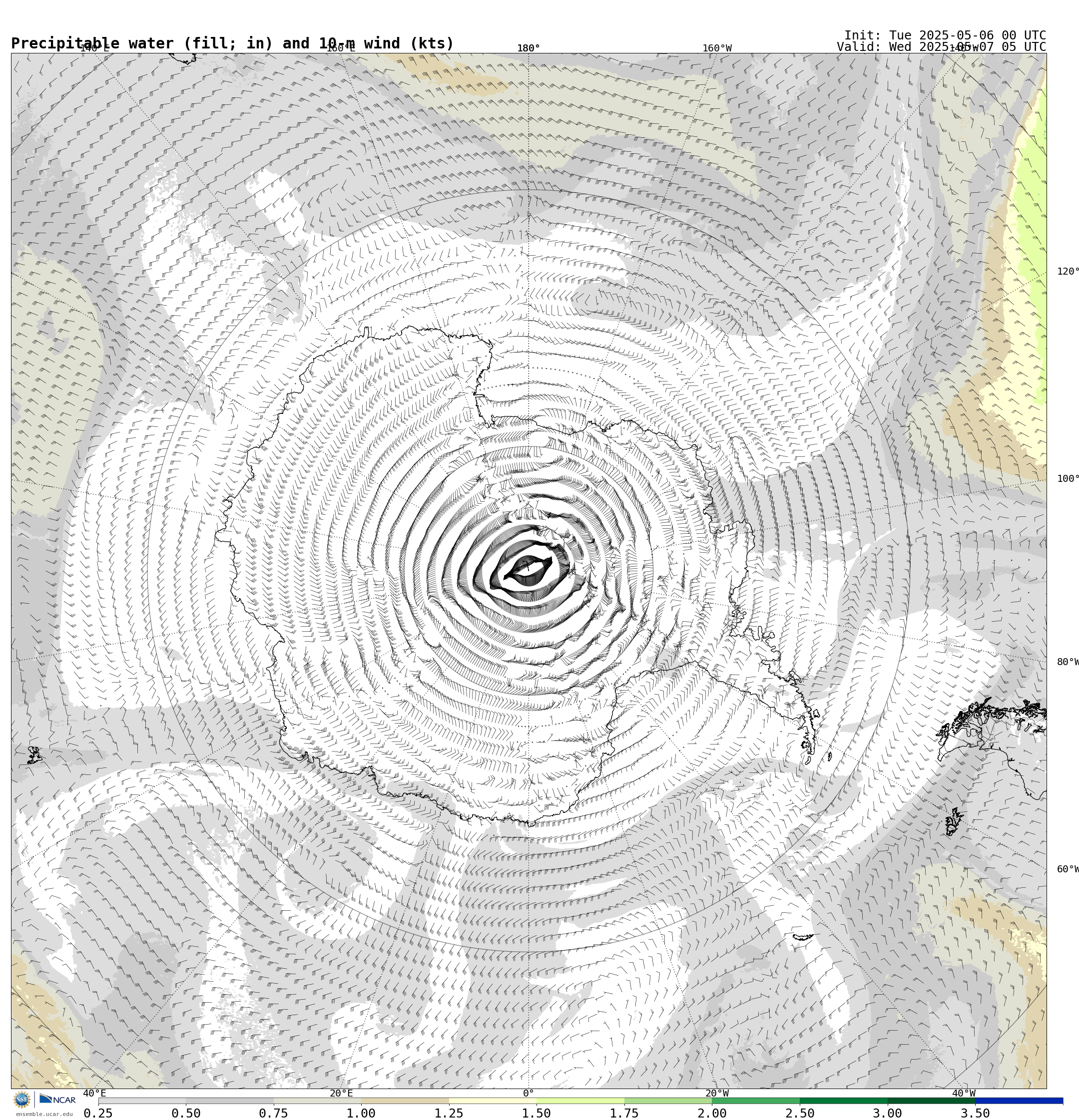Pick the yellow-green 1.50–1.75 colorbar segment

pos(580,1101)
